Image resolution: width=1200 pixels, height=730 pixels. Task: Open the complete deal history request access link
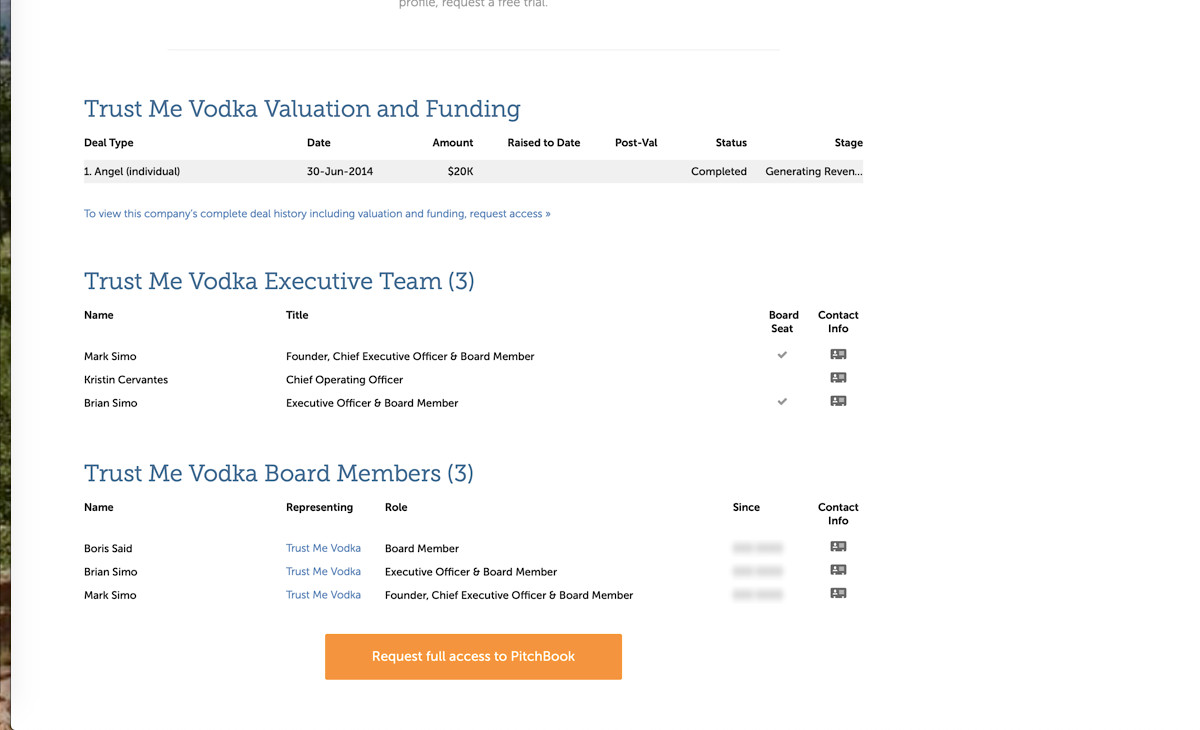[x=317, y=214]
